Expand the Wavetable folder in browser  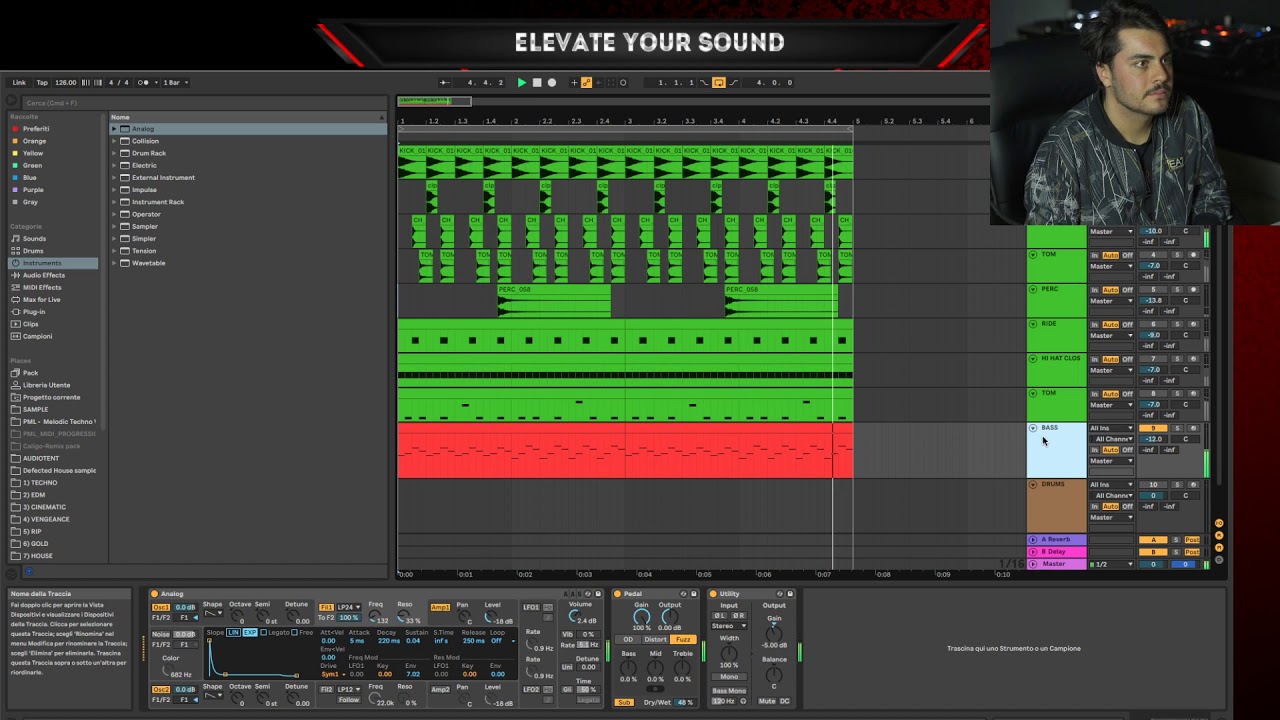[x=115, y=263]
